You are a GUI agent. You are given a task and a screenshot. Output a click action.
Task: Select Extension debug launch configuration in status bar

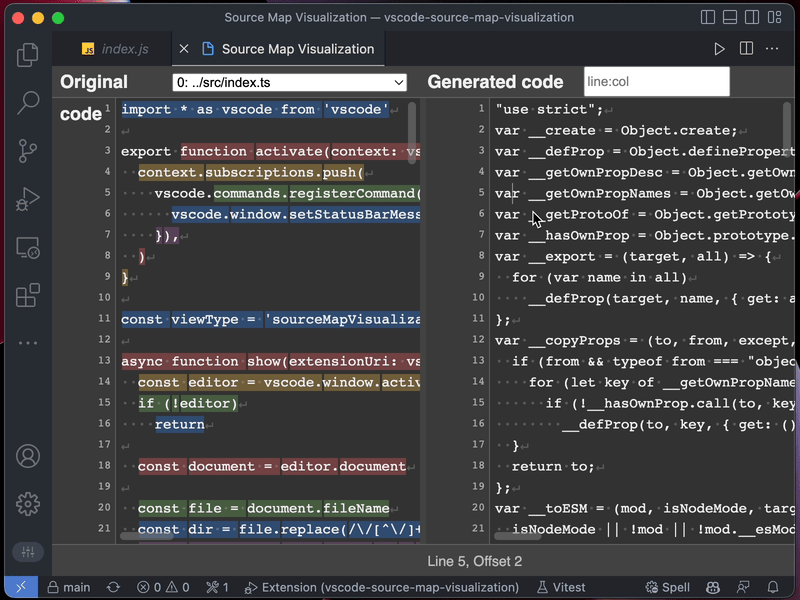click(x=382, y=587)
